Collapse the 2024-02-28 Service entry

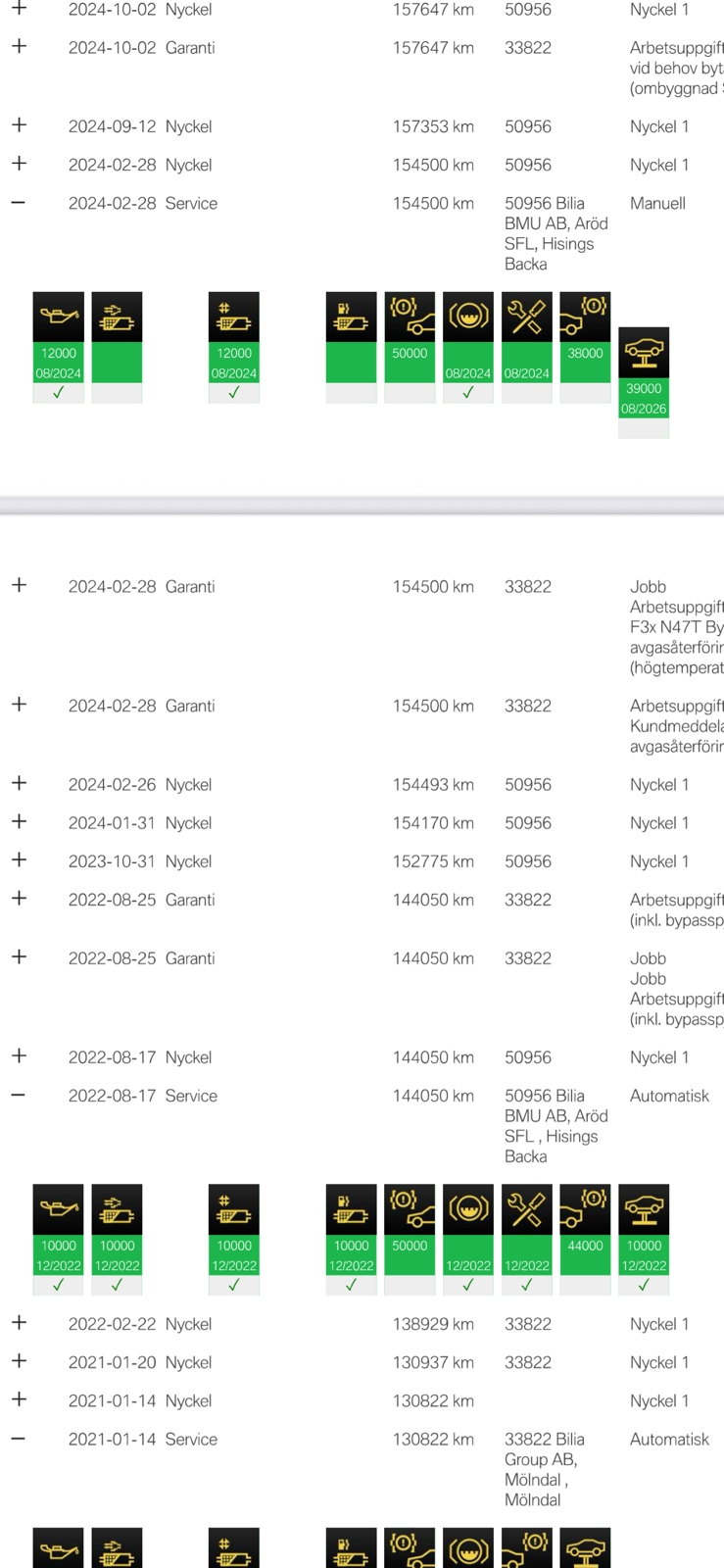coord(19,203)
